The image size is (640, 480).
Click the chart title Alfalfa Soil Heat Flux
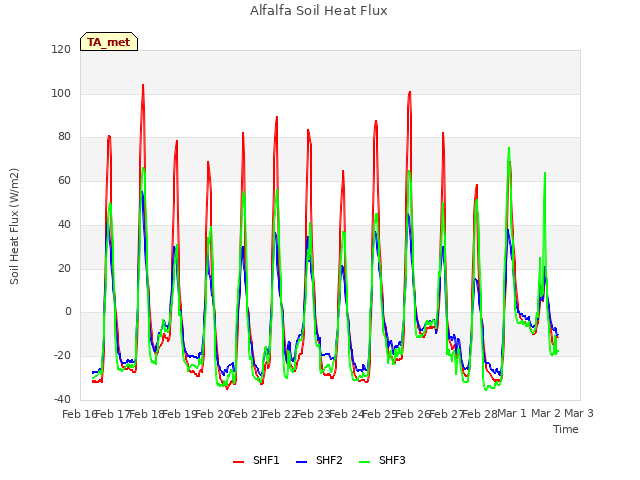tap(319, 11)
